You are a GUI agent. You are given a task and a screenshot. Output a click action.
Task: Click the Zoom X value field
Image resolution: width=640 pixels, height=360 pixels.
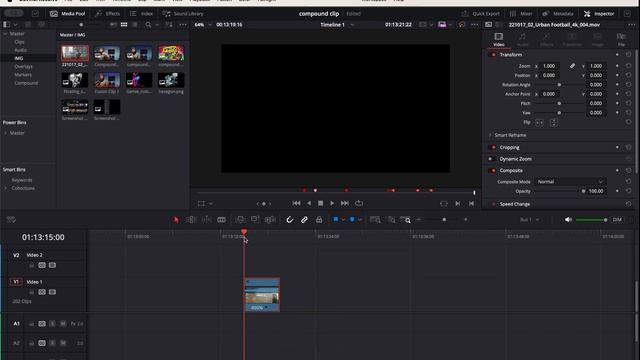549,66
